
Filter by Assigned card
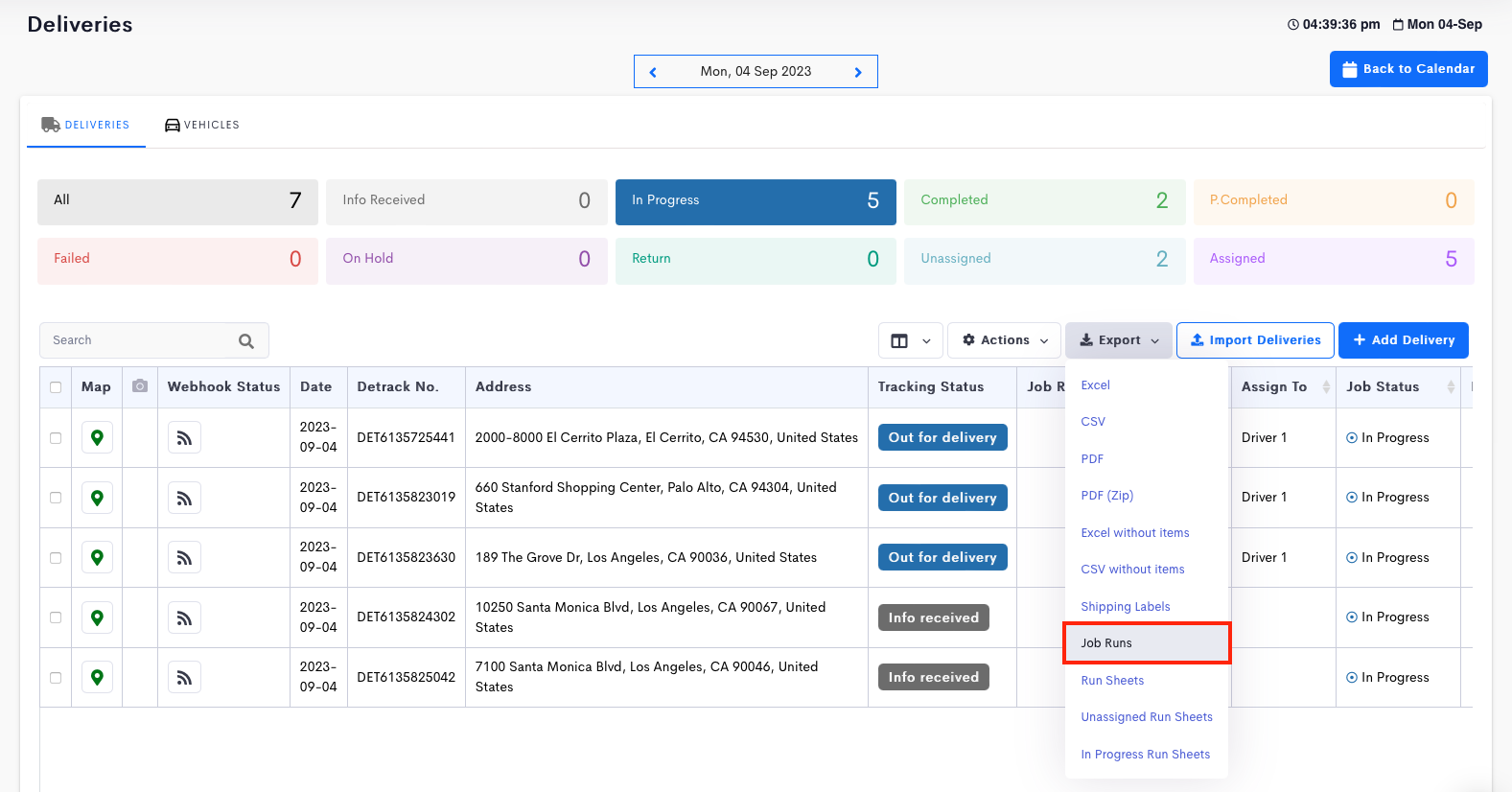[x=1334, y=260]
